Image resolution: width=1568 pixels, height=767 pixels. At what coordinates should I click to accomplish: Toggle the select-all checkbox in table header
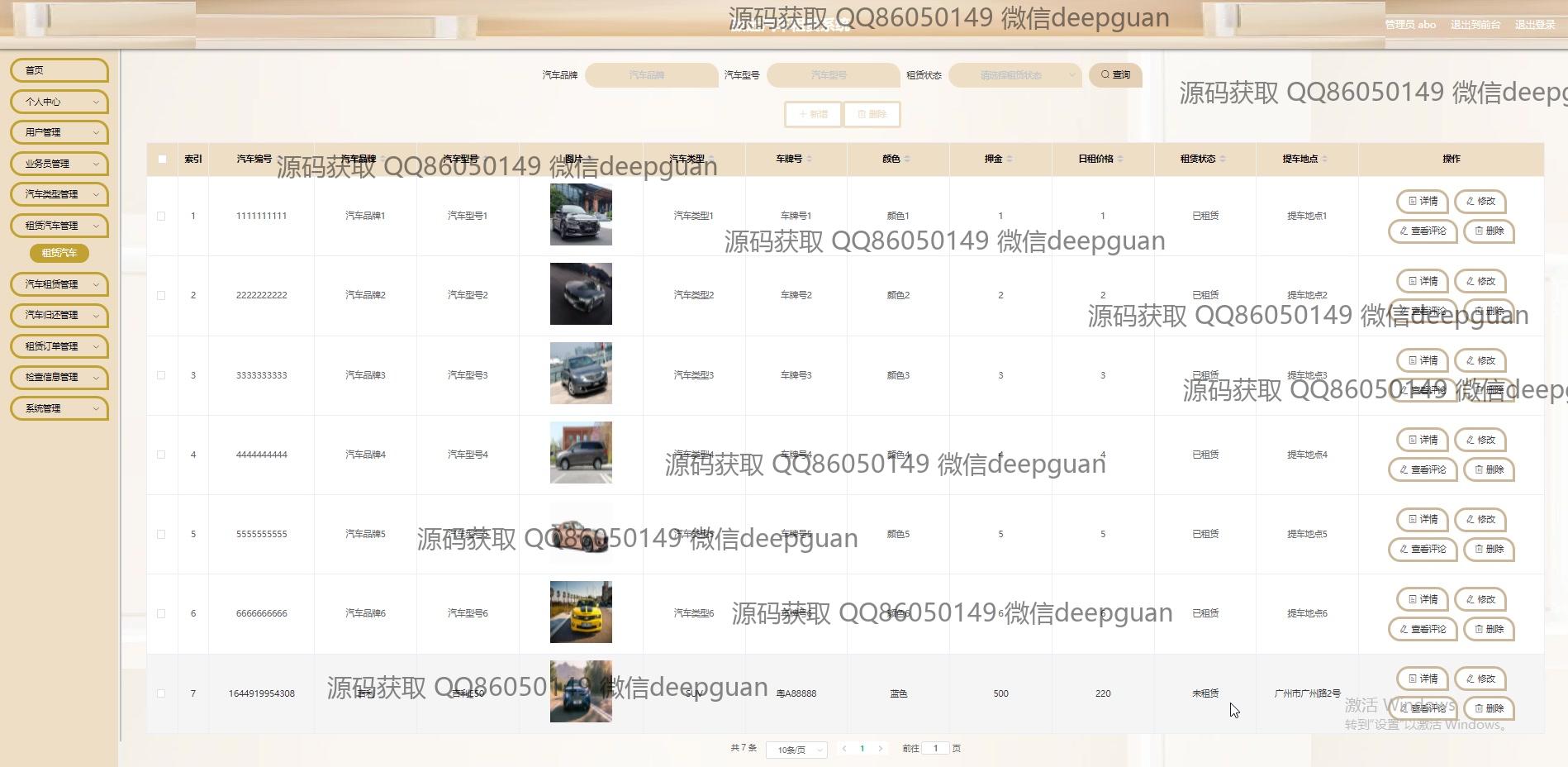point(162,159)
